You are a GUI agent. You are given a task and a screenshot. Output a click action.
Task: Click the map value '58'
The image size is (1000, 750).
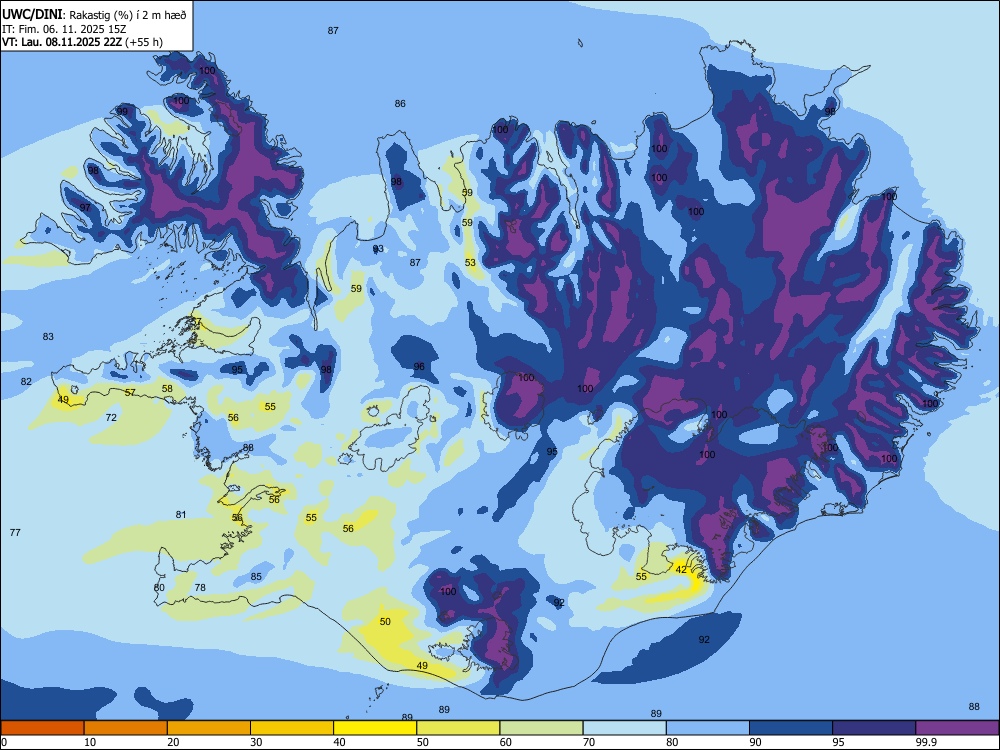167,388
